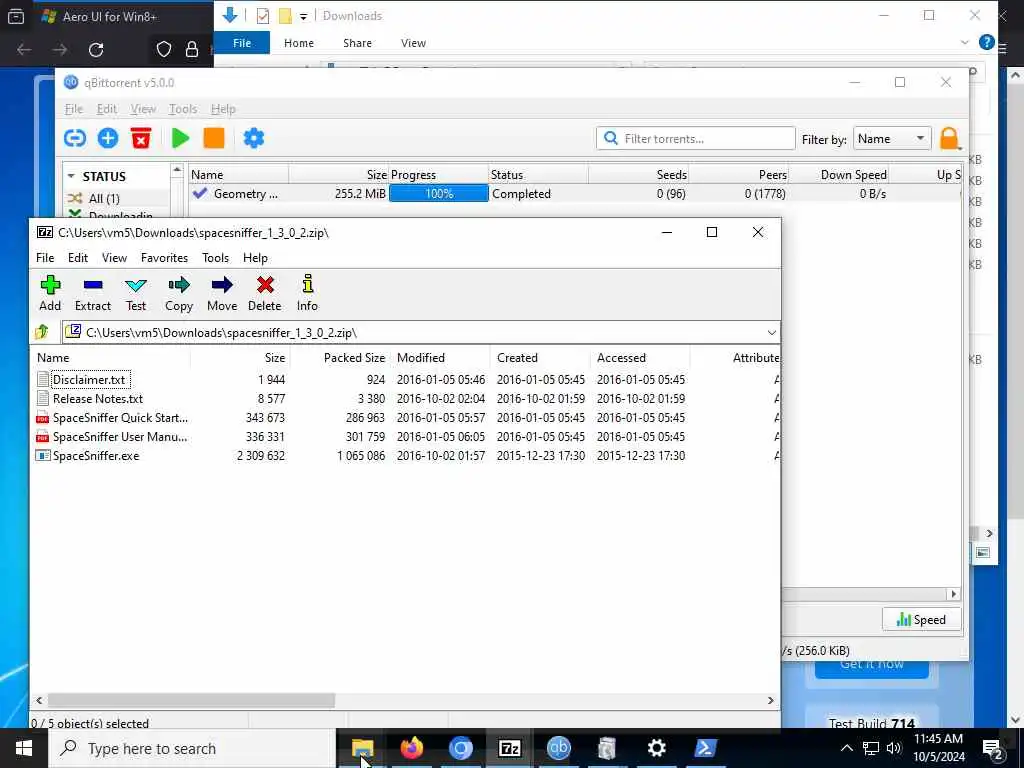Open the File Explorer help icon

tap(986, 42)
